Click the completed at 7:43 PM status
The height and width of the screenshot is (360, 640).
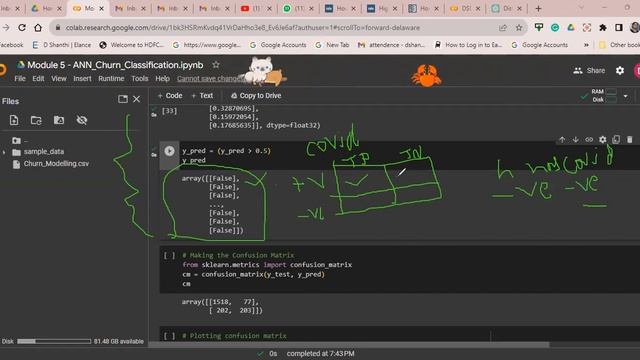click(320, 353)
